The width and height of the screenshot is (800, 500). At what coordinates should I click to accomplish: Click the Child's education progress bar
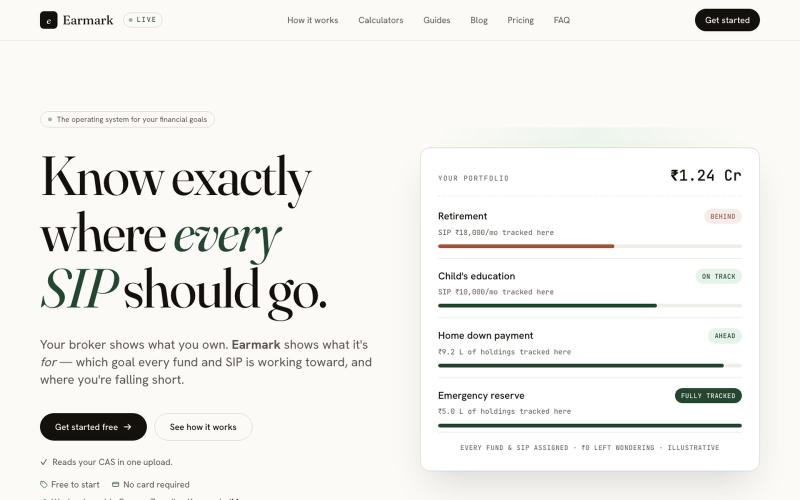coord(590,306)
